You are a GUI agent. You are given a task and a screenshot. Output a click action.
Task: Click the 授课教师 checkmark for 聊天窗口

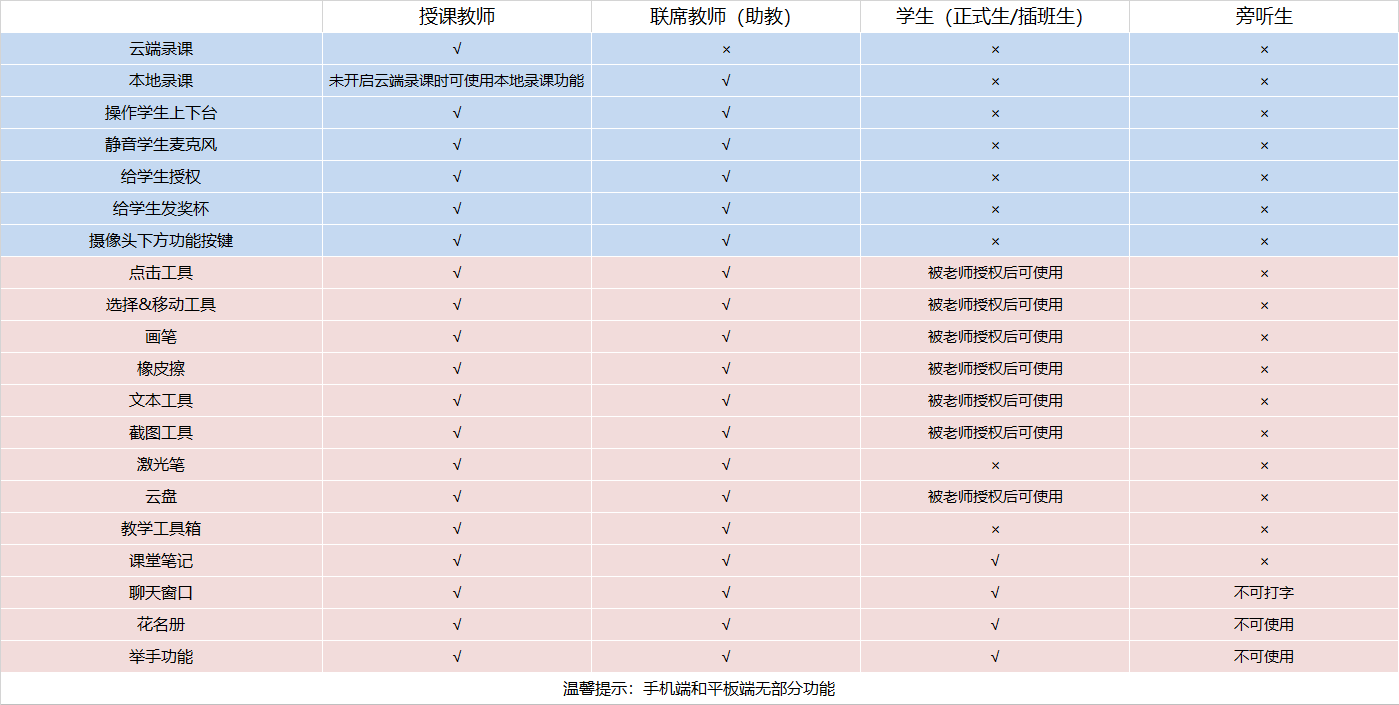coord(457,593)
